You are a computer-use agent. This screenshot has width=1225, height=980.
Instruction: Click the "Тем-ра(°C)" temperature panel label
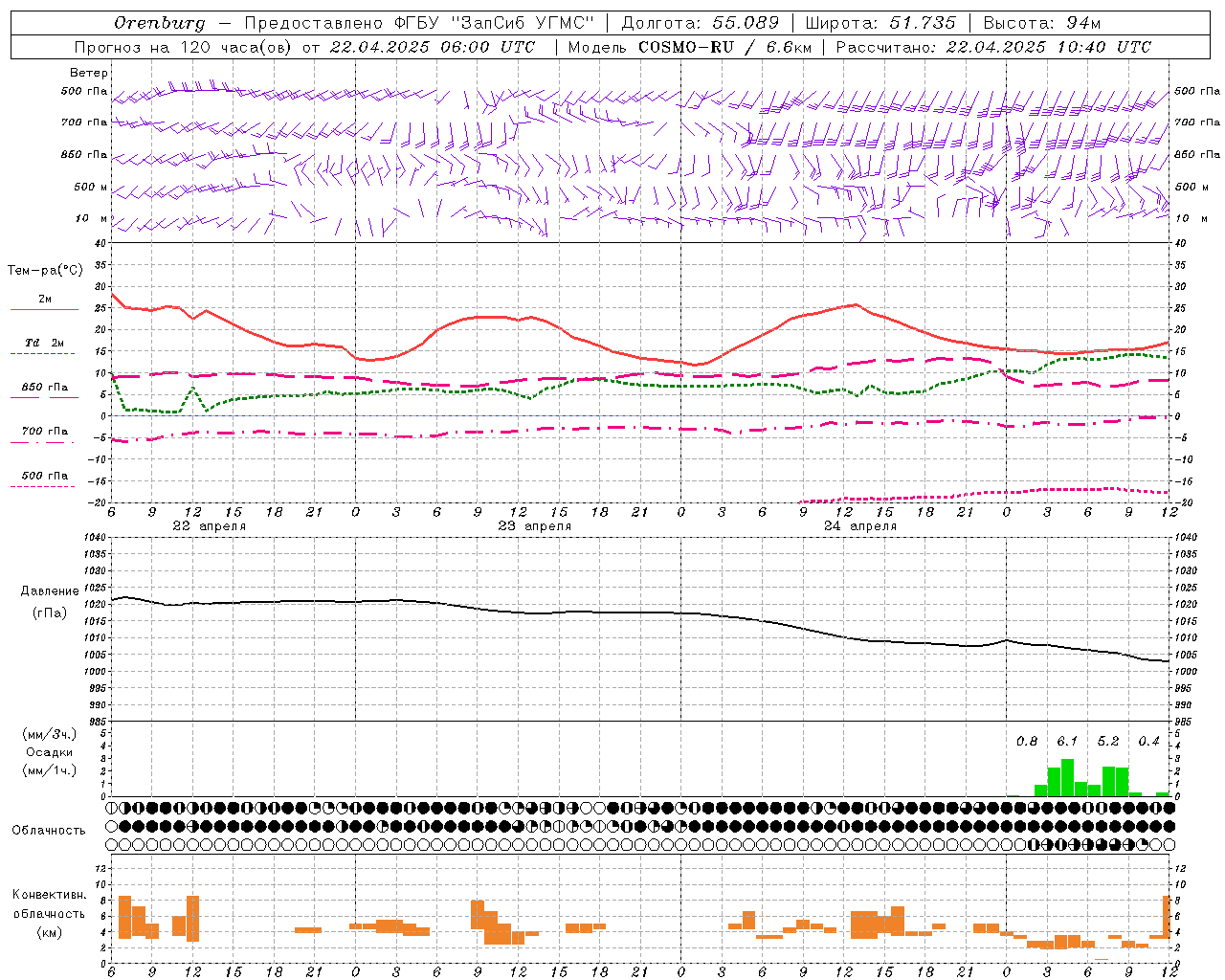[45, 271]
